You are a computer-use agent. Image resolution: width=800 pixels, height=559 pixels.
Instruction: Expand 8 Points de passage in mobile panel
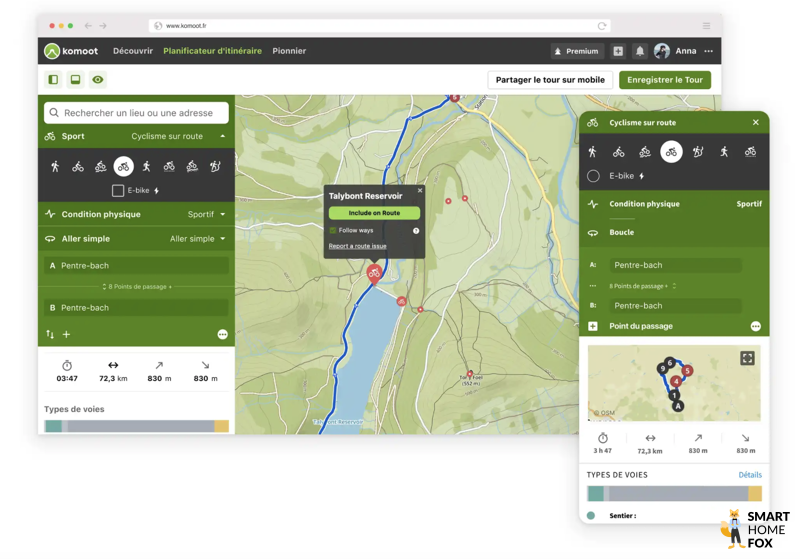(x=642, y=286)
